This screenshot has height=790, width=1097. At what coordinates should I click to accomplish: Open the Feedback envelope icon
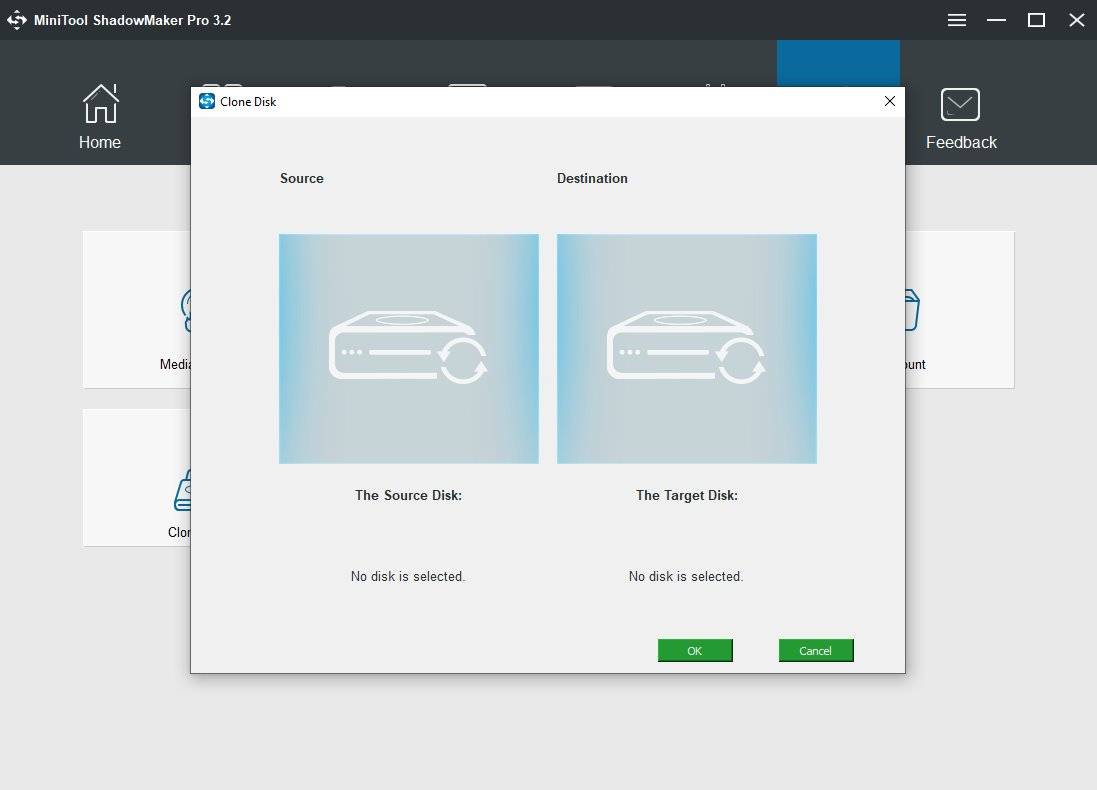[x=960, y=104]
